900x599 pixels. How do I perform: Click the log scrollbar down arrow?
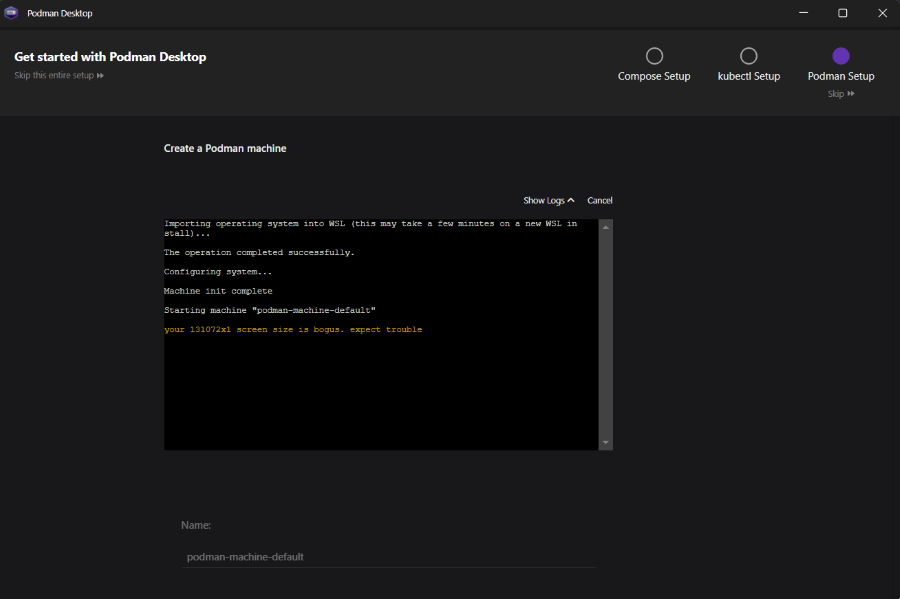[x=606, y=442]
